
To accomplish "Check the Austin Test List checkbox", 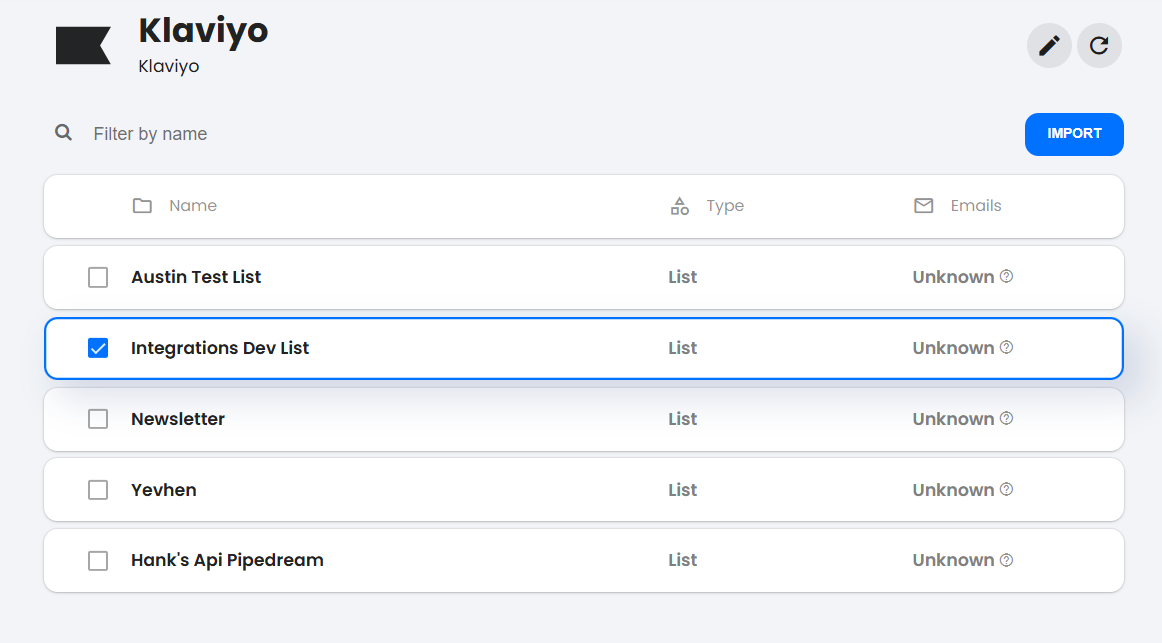I will [x=98, y=277].
